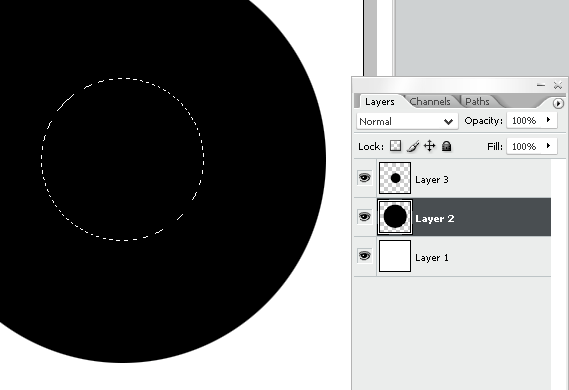This screenshot has height=390, width=569.
Task: Click the Opacity label
Action: [x=484, y=121]
